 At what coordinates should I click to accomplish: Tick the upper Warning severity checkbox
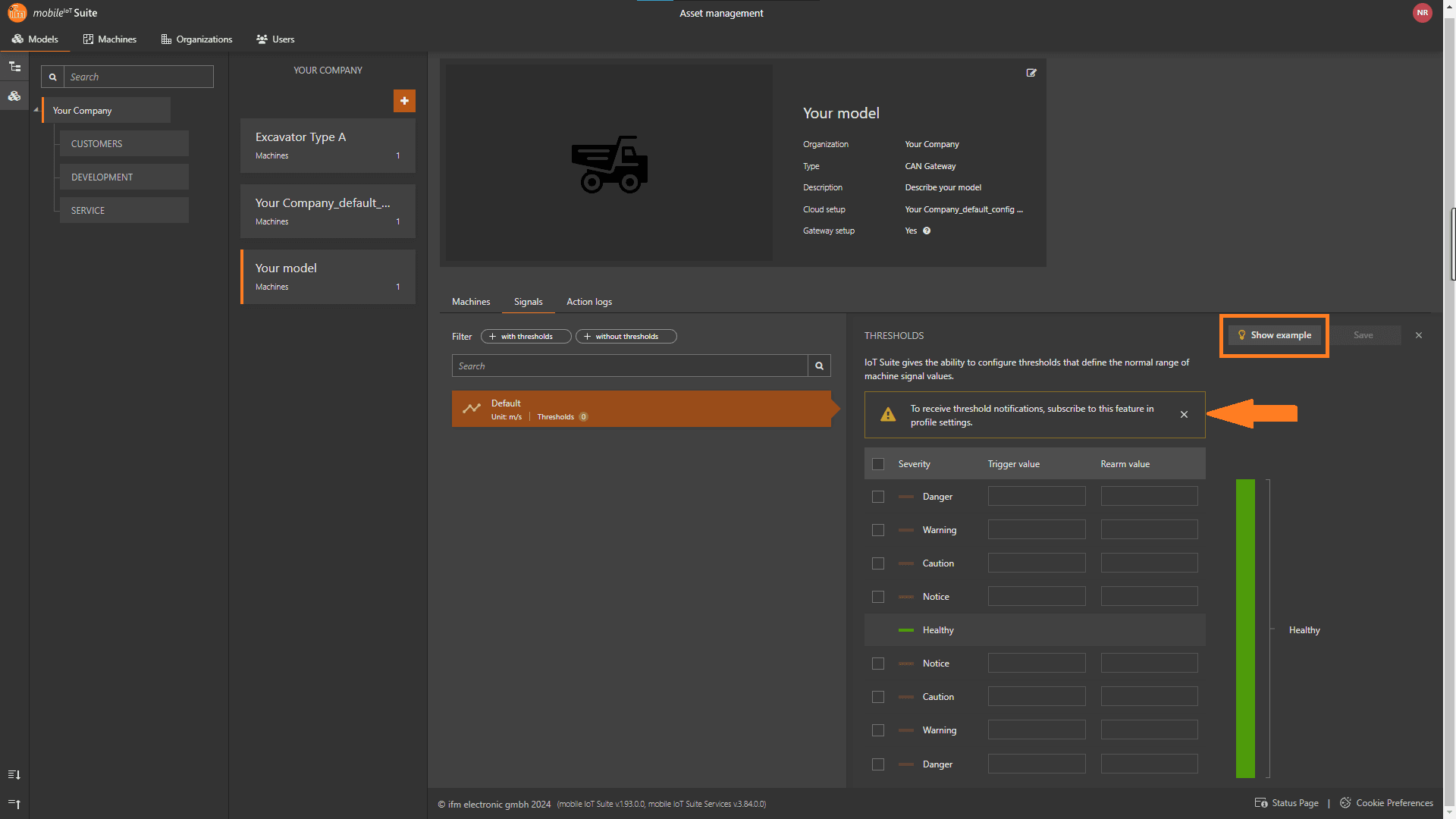(x=878, y=530)
